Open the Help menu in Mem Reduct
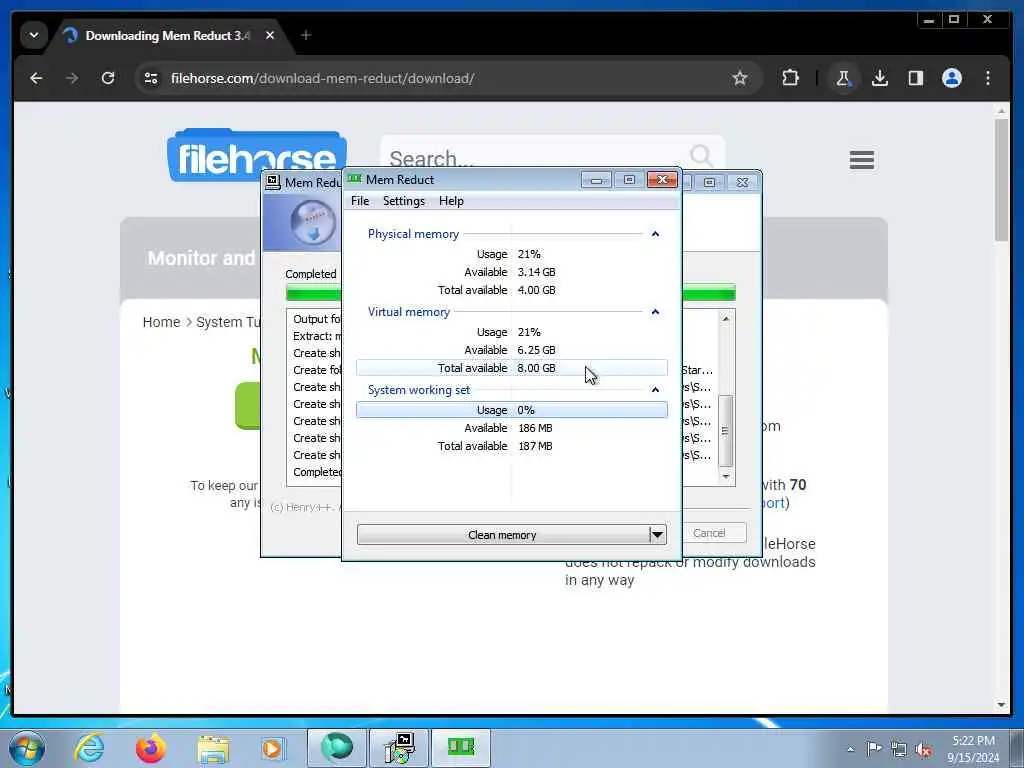This screenshot has width=1024, height=768. [x=451, y=201]
